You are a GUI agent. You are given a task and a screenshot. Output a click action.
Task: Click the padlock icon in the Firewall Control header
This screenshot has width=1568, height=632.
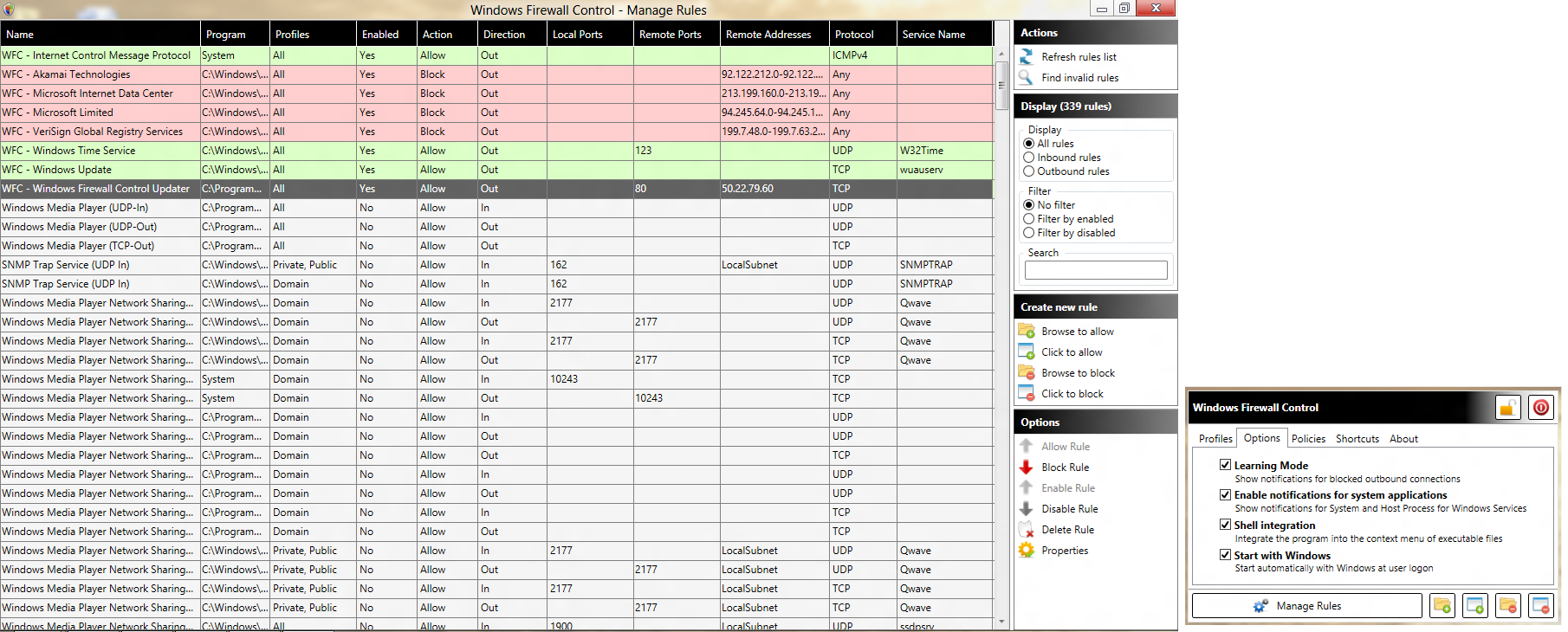coord(1507,408)
